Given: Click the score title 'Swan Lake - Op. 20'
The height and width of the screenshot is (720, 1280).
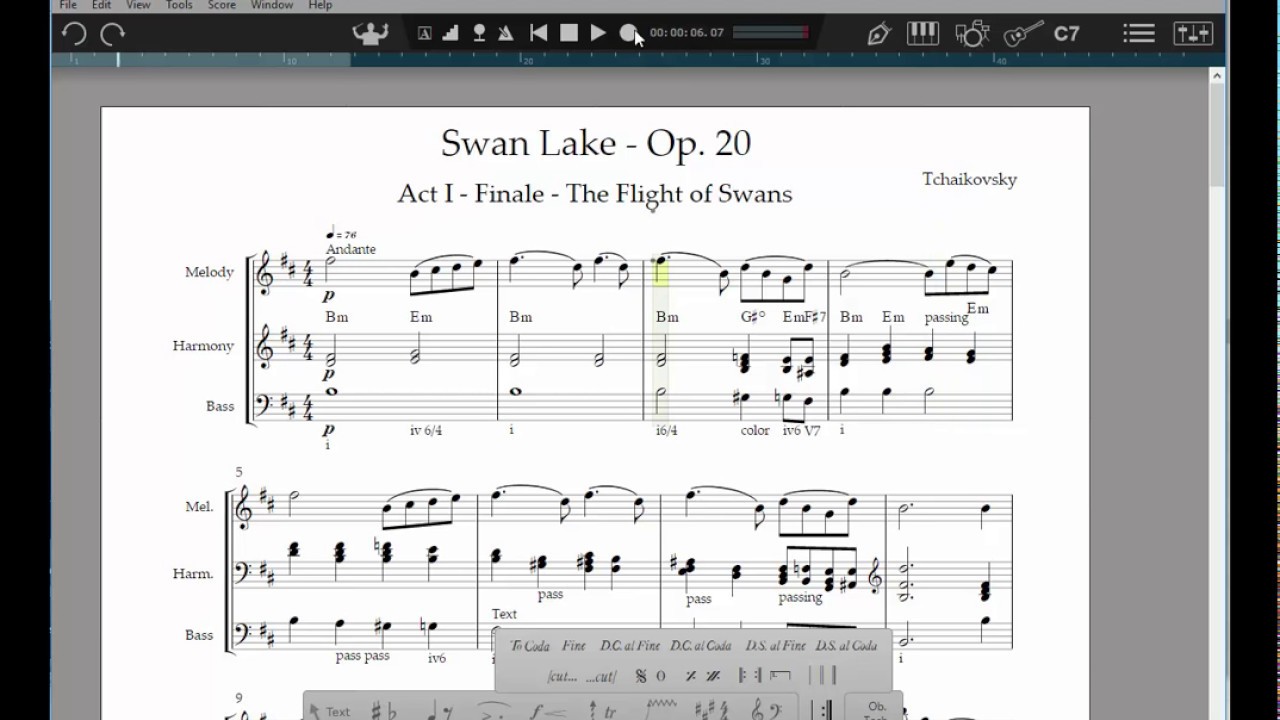Looking at the screenshot, I should [596, 143].
